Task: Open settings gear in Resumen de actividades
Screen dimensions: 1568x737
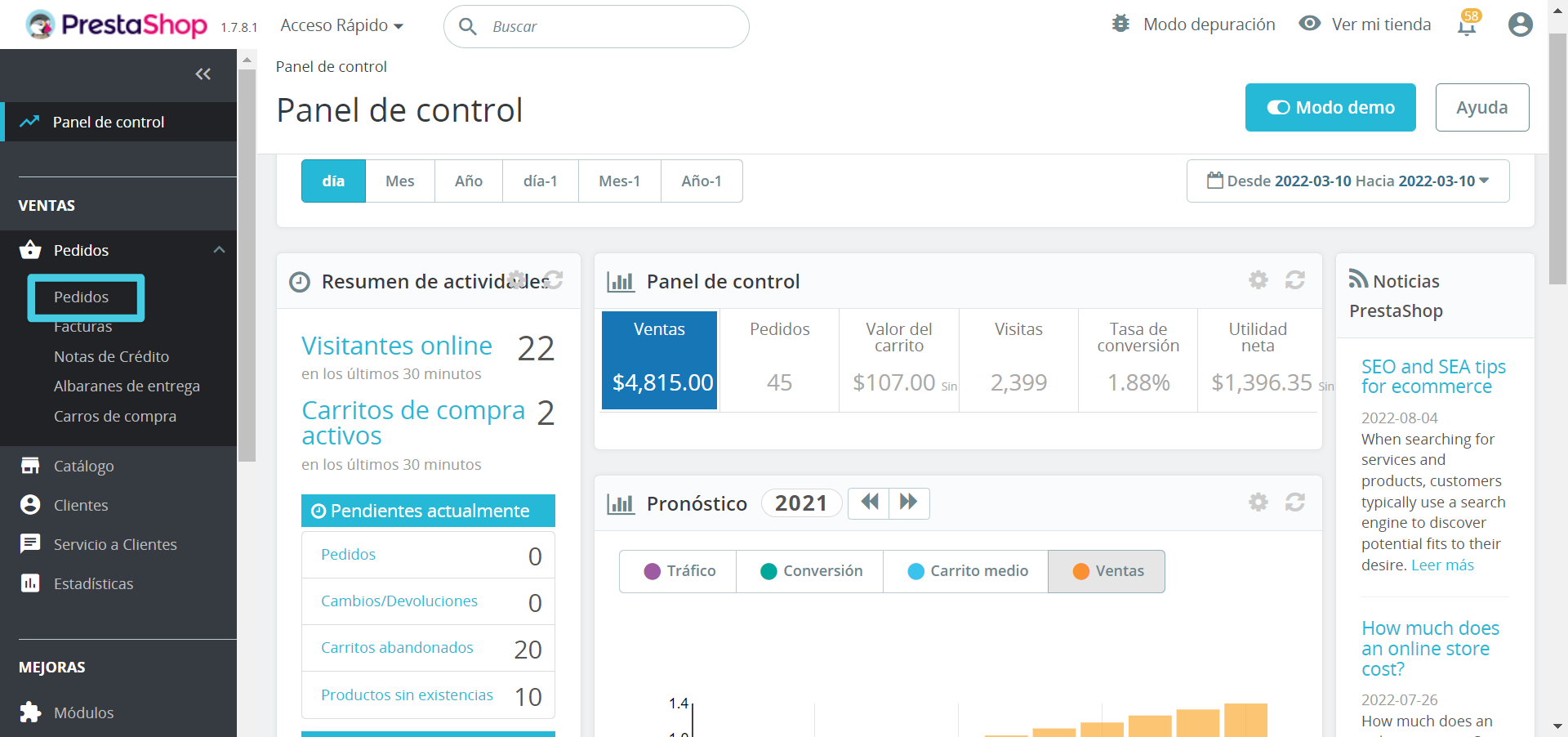Action: [x=516, y=279]
